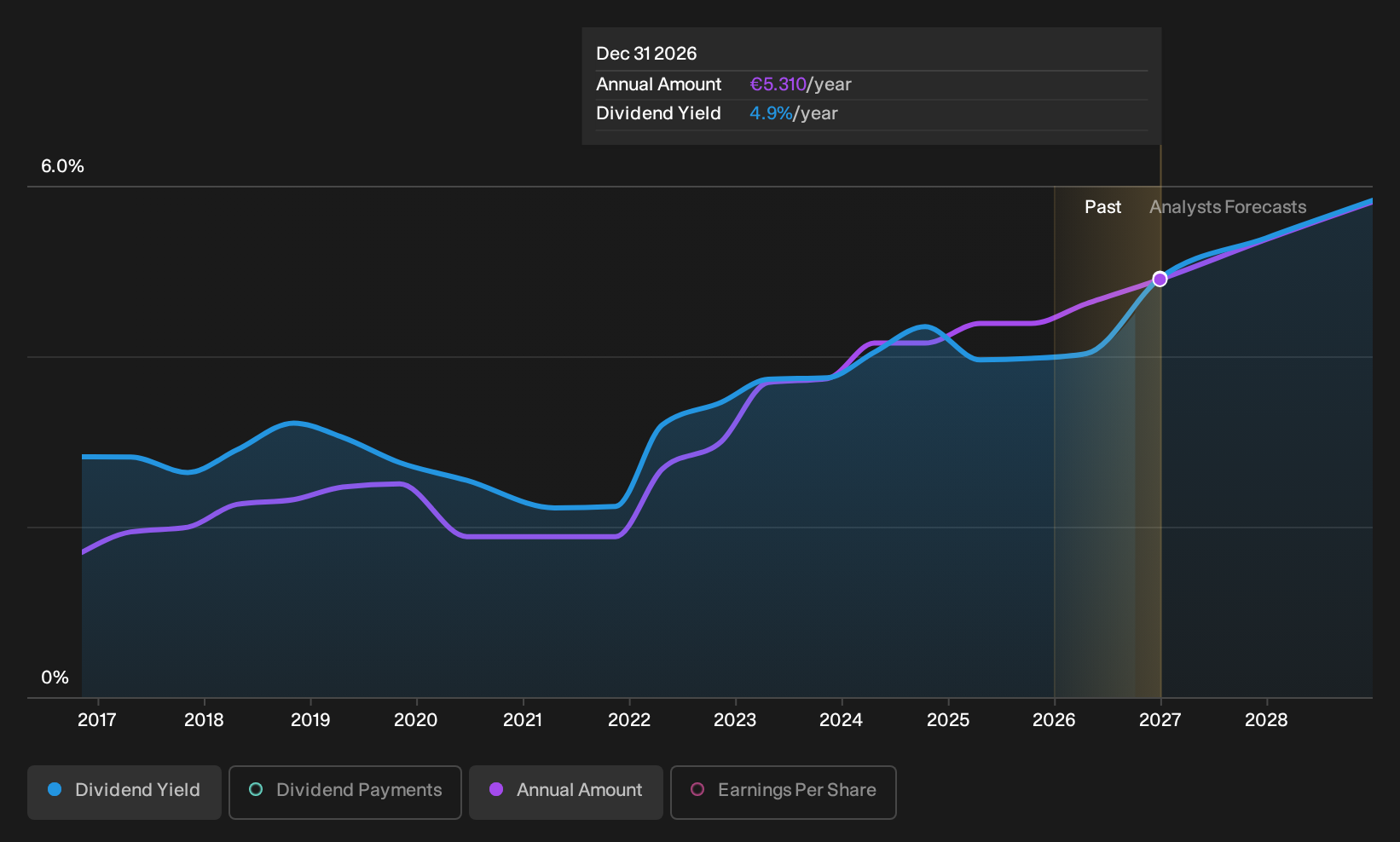The height and width of the screenshot is (842, 1400).
Task: Enable the Earnings Per Share series
Action: (x=784, y=793)
